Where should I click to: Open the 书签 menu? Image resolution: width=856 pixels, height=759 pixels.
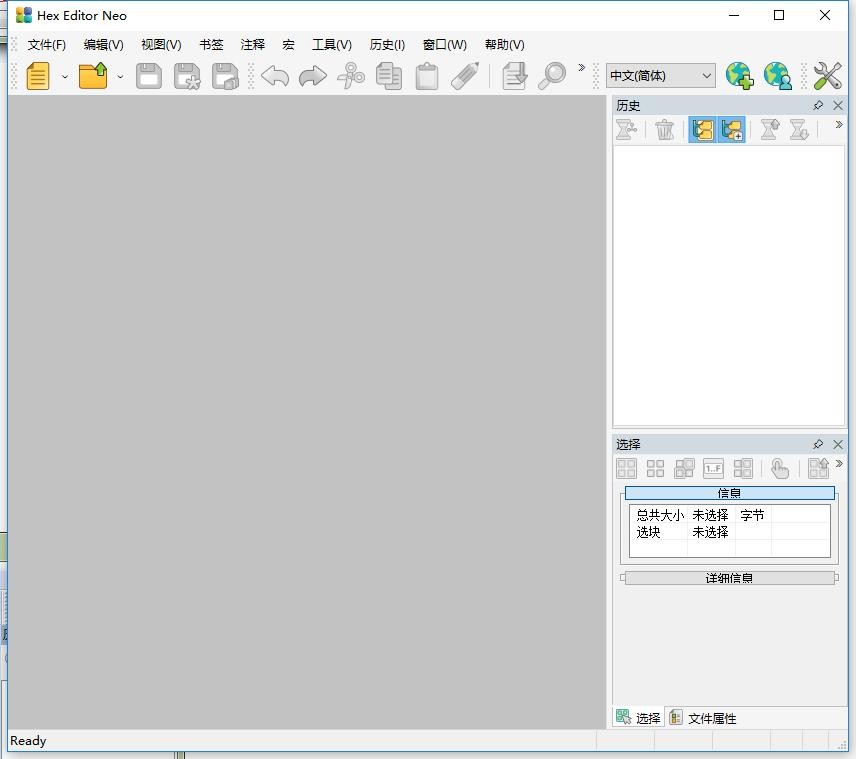pos(211,45)
